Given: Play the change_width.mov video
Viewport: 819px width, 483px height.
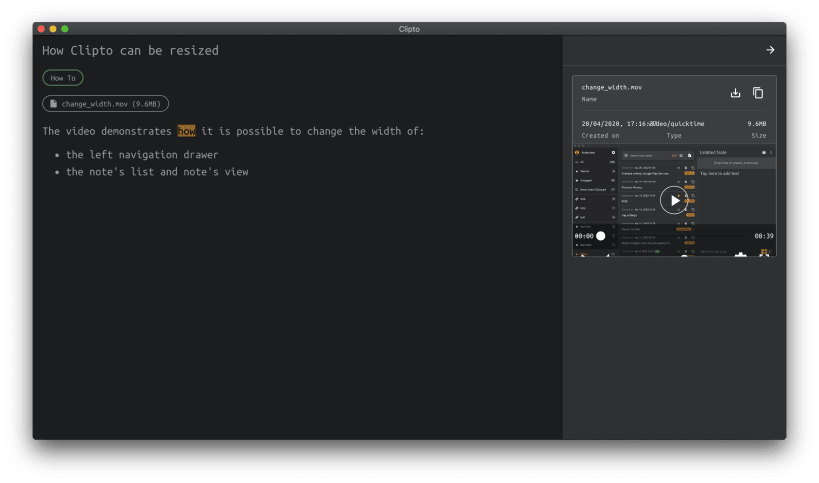Looking at the screenshot, I should click(674, 200).
